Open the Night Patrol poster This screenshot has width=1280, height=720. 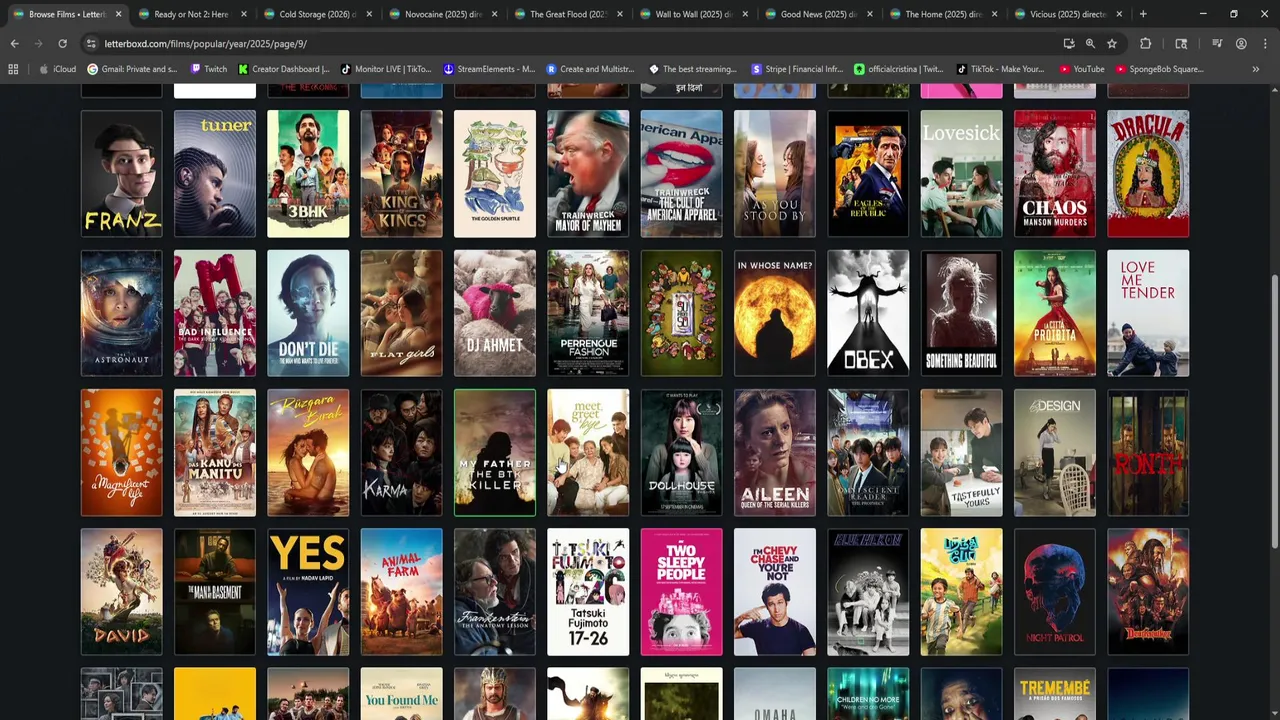coord(1055,592)
